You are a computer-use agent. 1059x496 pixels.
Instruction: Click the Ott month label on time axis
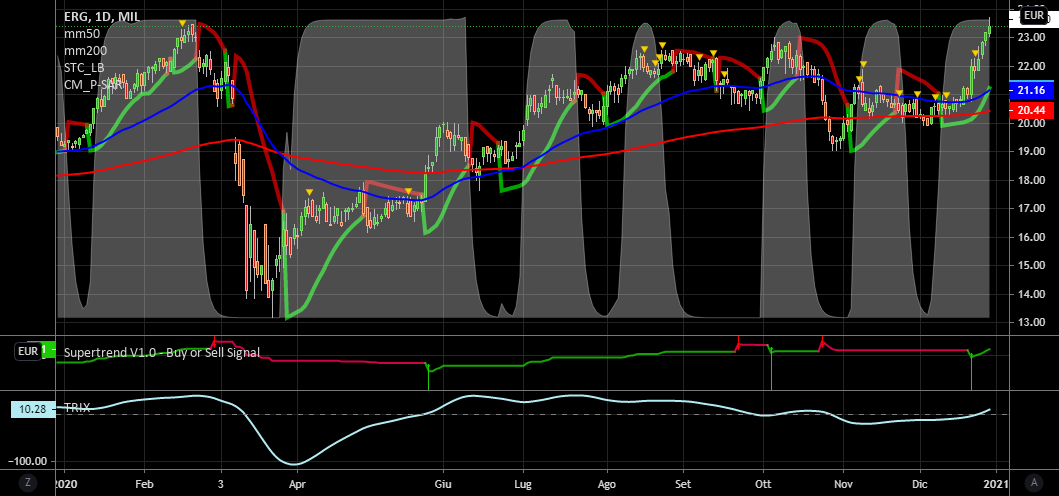[764, 481]
